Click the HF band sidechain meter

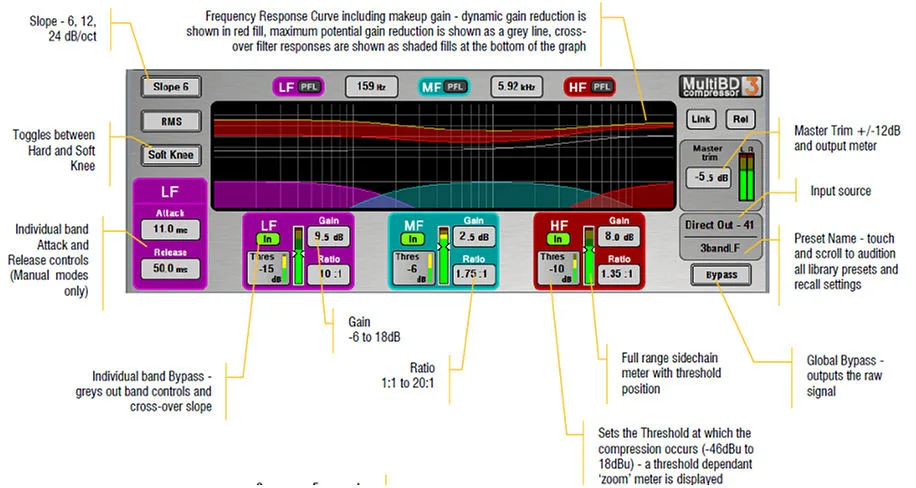click(x=589, y=255)
